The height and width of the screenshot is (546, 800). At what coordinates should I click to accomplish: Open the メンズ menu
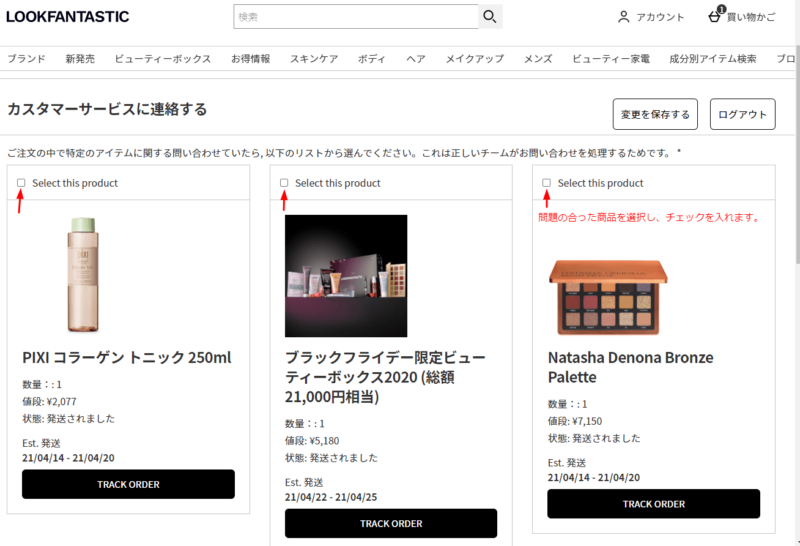click(538, 59)
